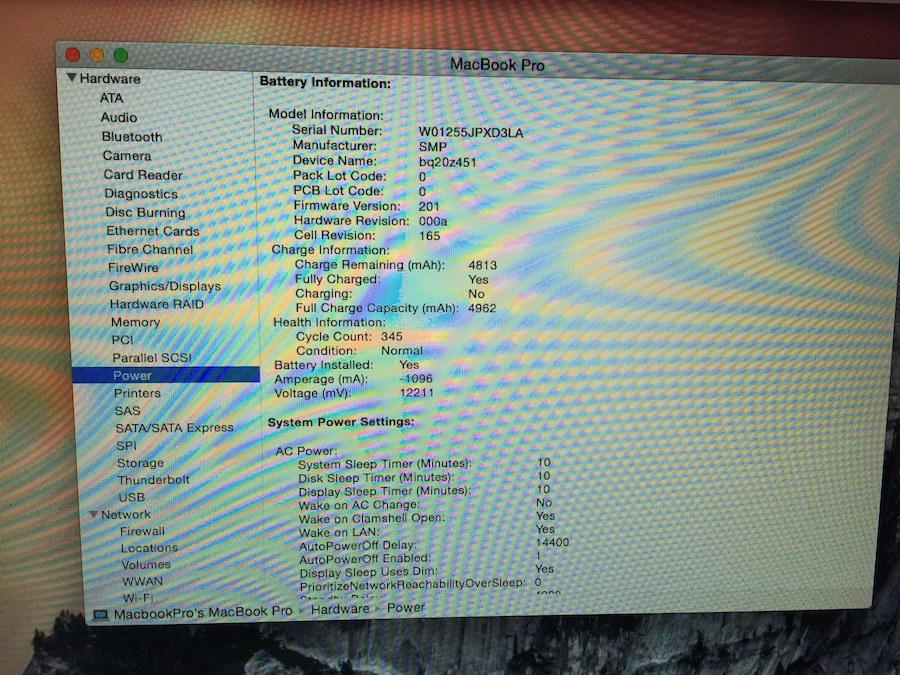Select WWAN under Network
Viewport: 900px width, 675px height.
(x=142, y=581)
